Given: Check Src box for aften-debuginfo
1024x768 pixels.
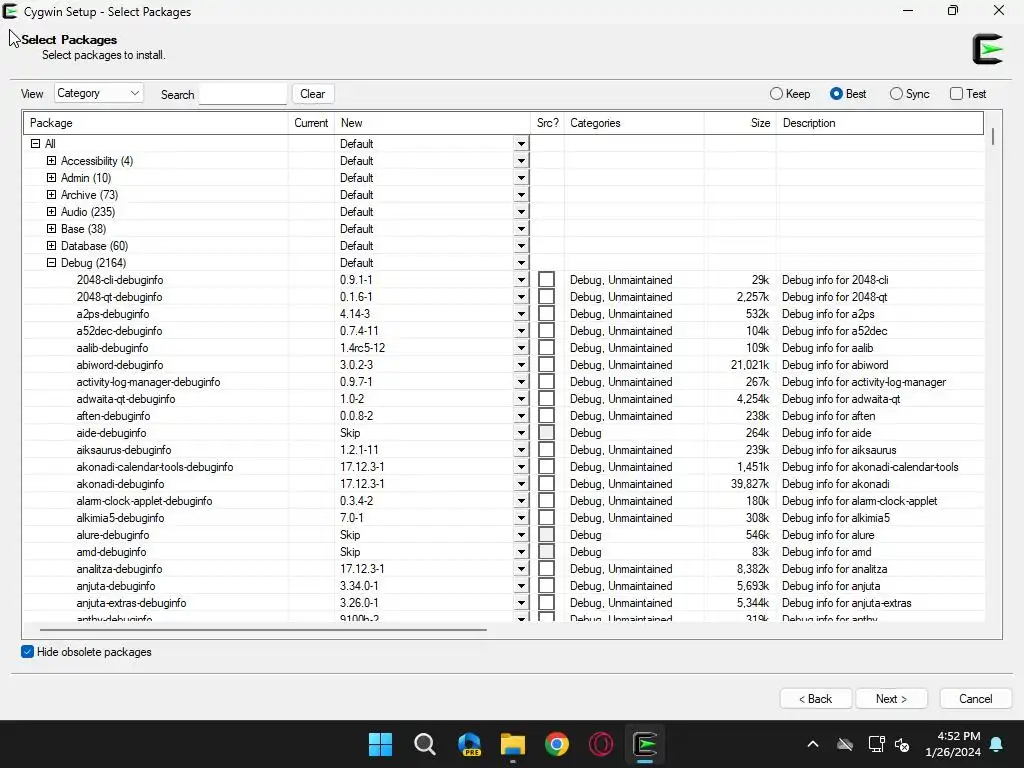Looking at the screenshot, I should click(x=547, y=415).
